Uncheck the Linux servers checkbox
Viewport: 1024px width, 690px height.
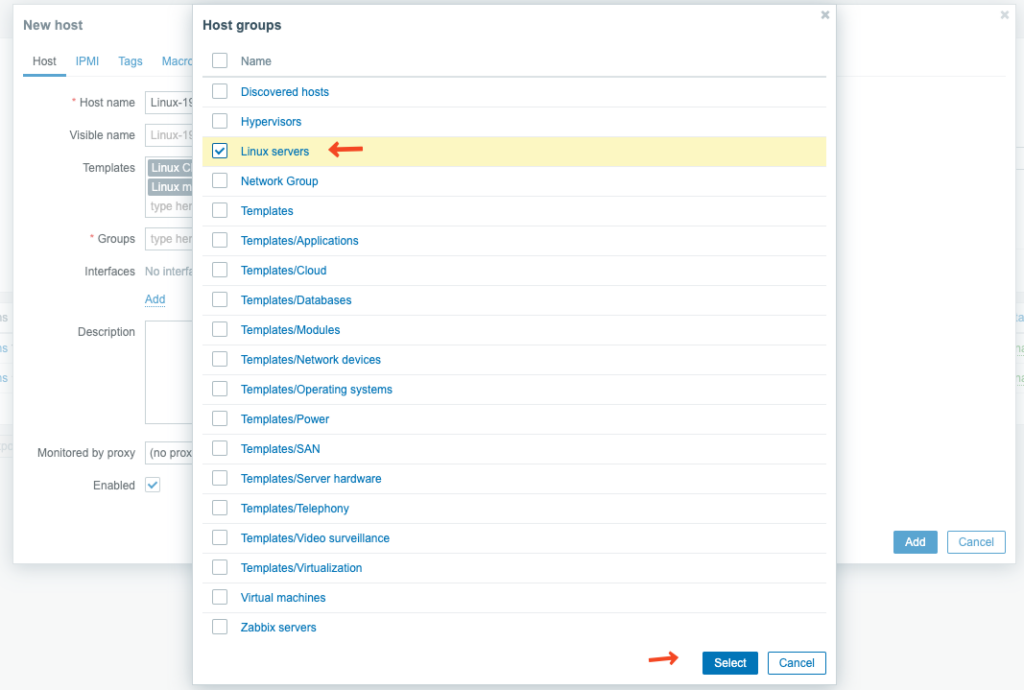click(x=219, y=151)
